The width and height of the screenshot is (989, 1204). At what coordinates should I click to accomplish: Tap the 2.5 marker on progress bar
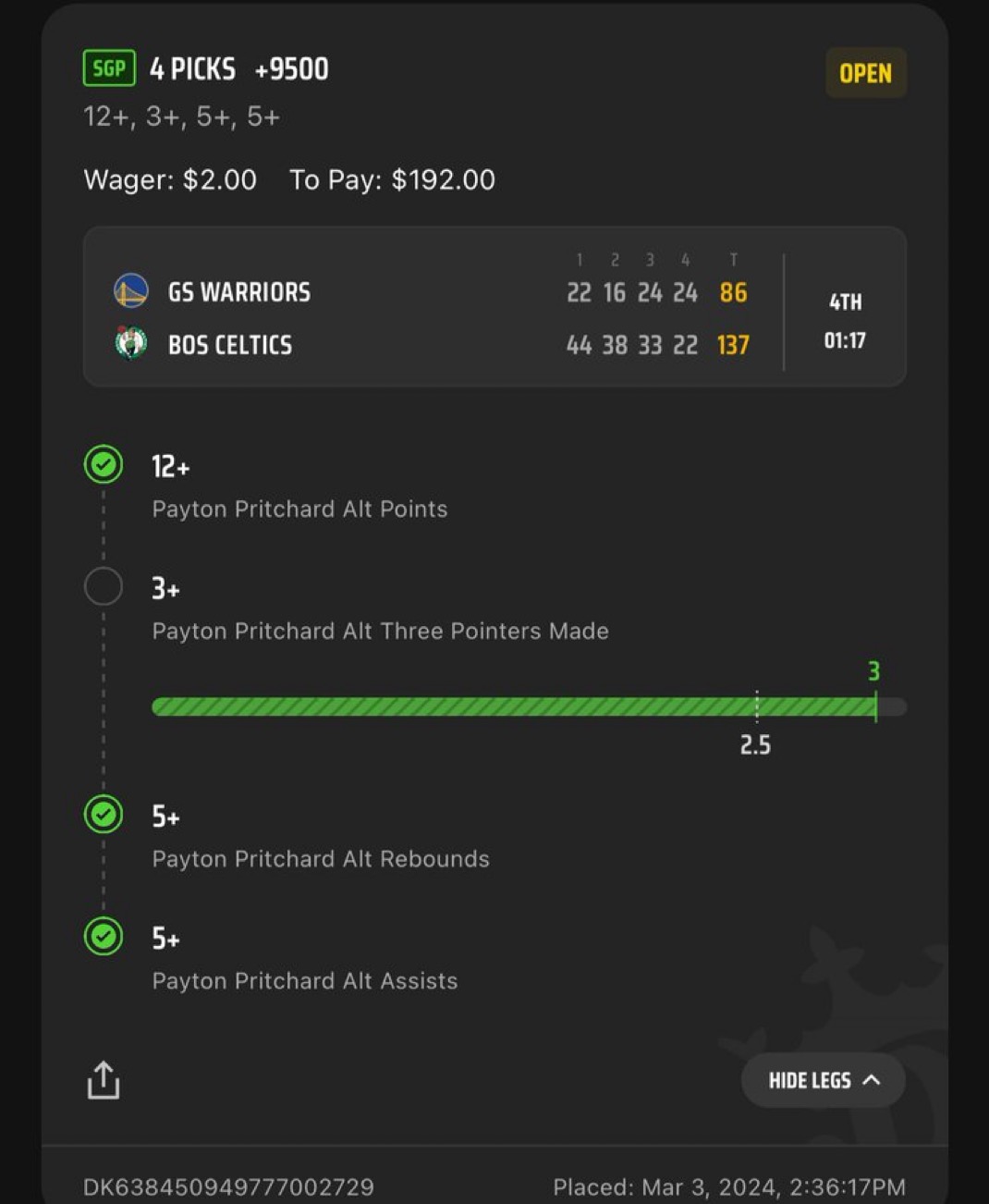756,745
